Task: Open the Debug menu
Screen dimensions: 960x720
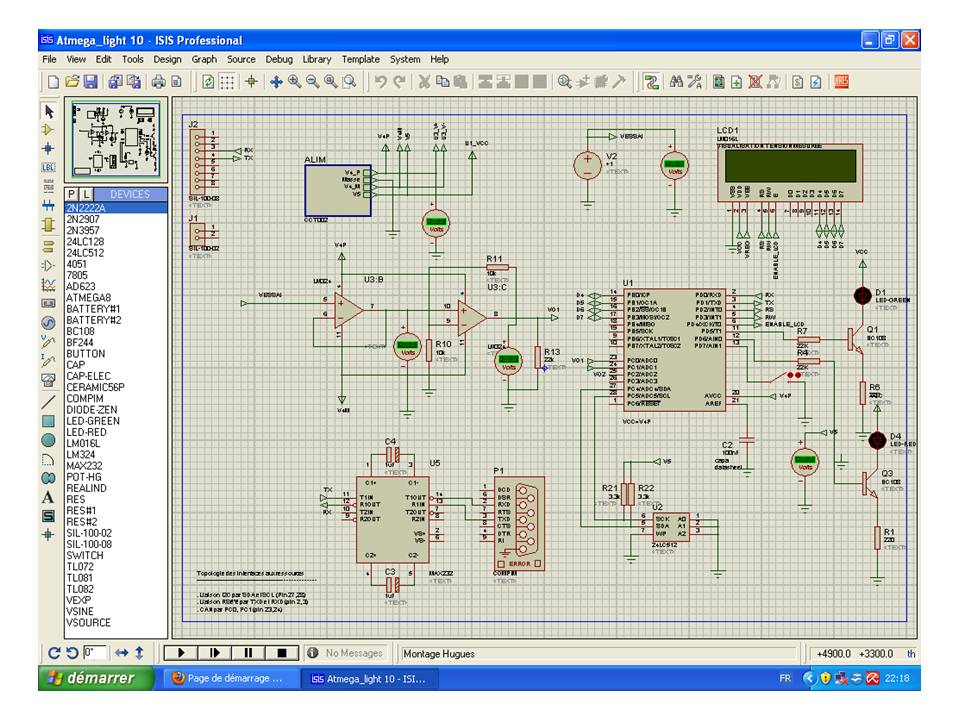Action: pyautogui.click(x=279, y=59)
